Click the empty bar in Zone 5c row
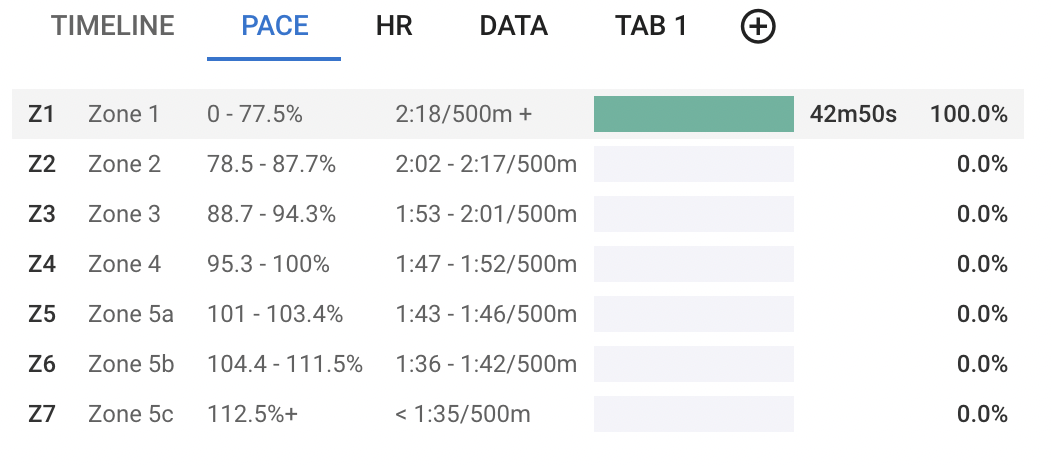1052x466 pixels. pyautogui.click(x=693, y=414)
